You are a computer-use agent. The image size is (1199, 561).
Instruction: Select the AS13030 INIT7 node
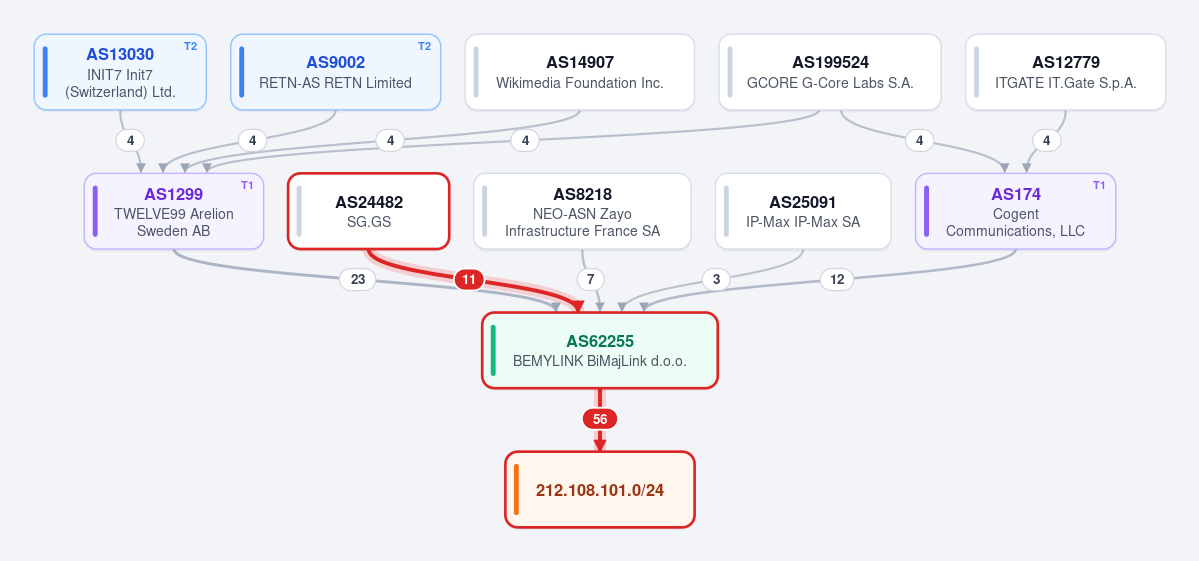(120, 72)
